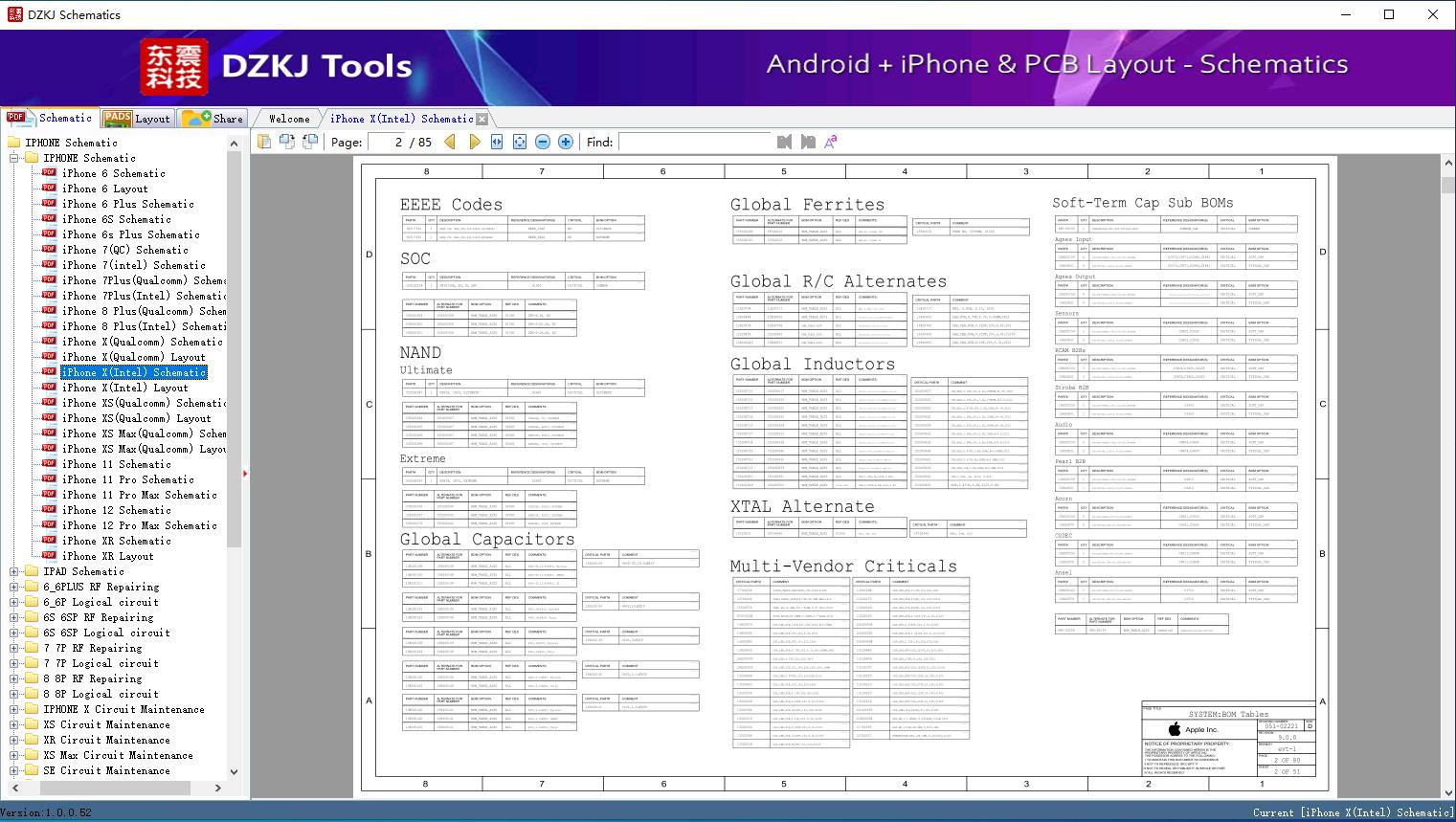Go to the previous page arrow

click(x=450, y=142)
